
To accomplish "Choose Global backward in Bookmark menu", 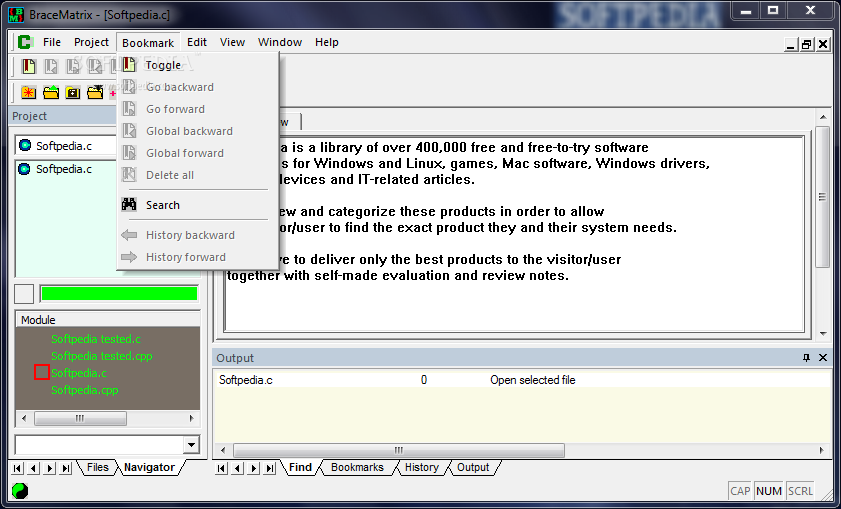I will point(197,131).
